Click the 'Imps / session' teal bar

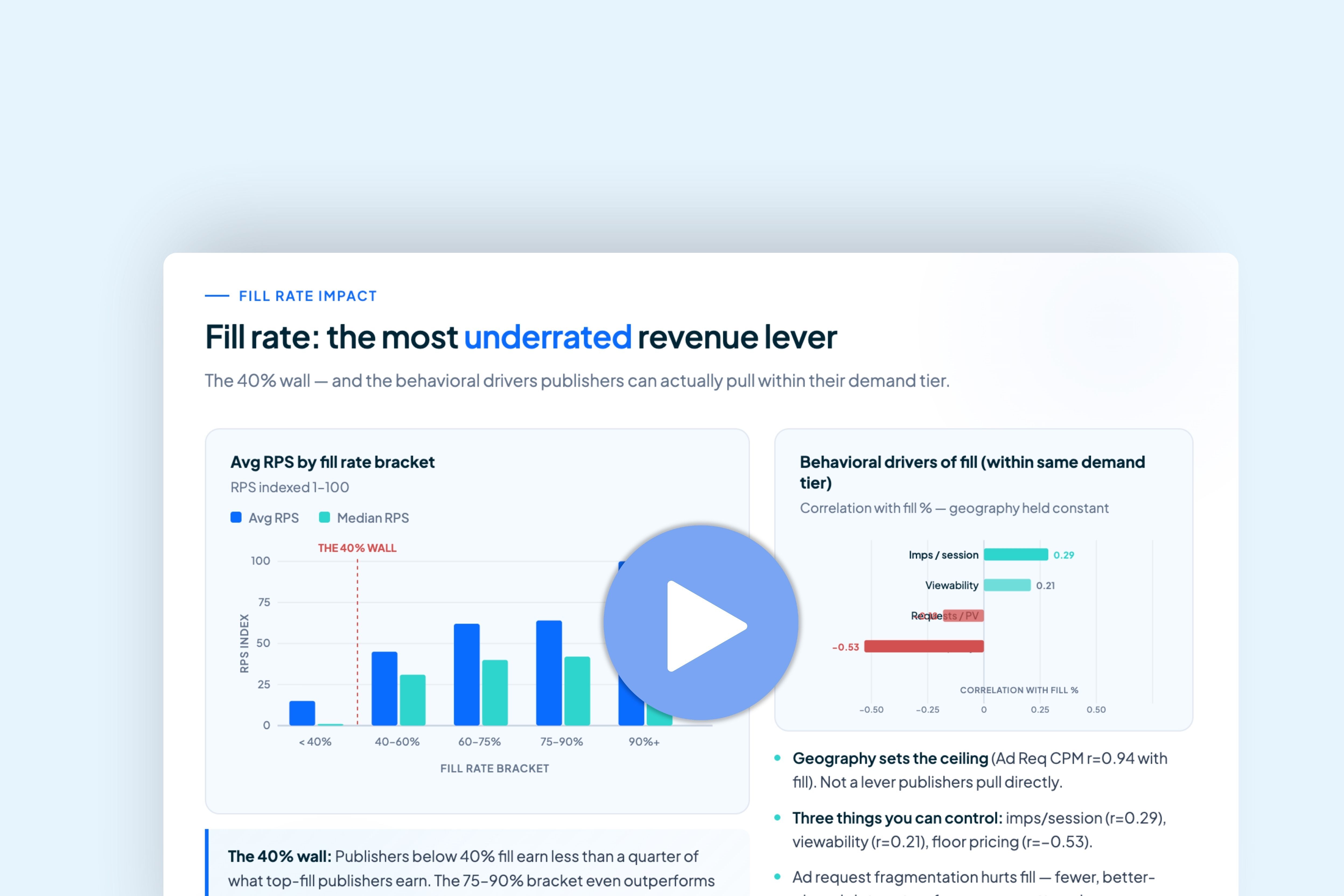click(x=1016, y=554)
